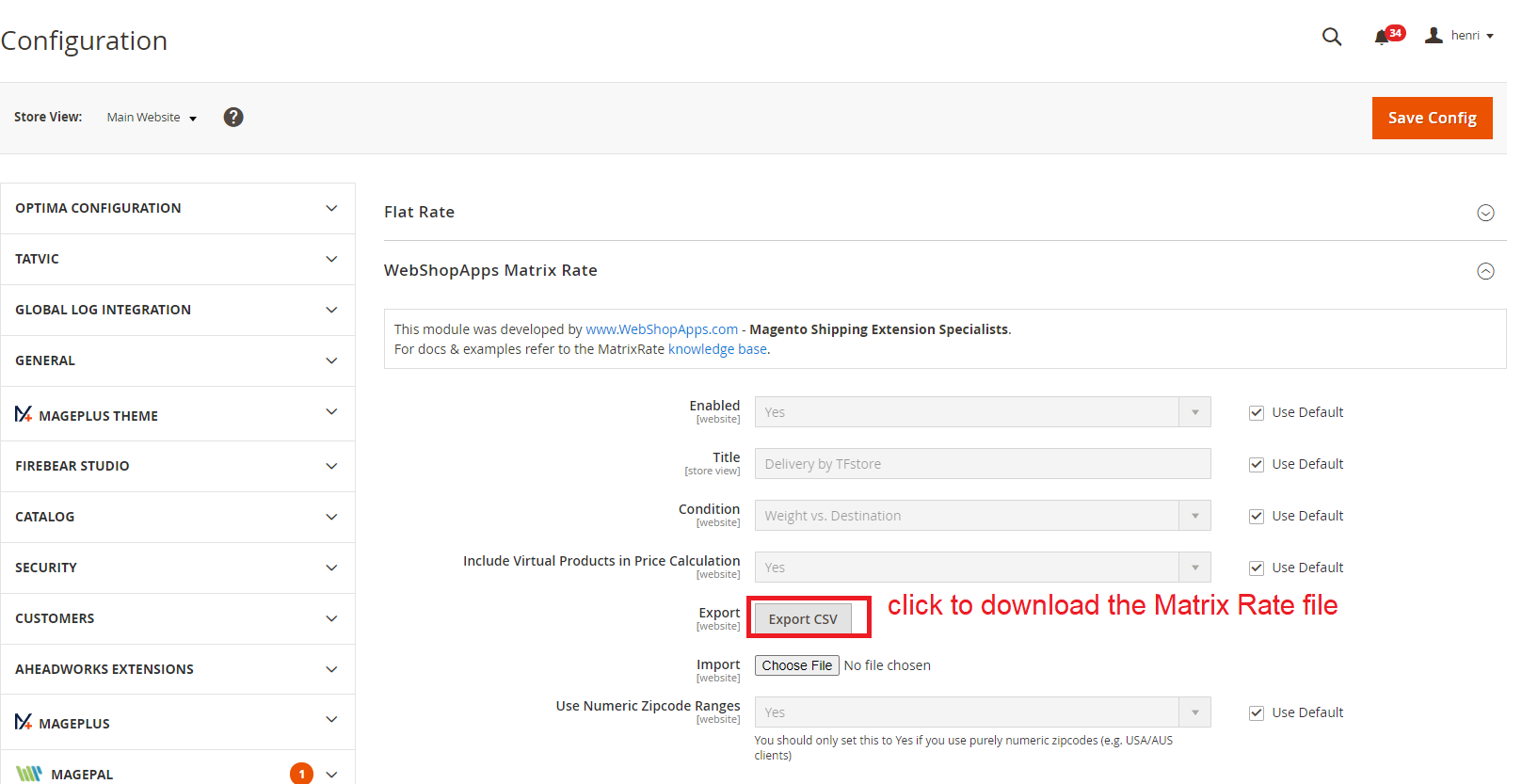
Task: Expand Optima Configuration menu section
Action: pos(178,208)
